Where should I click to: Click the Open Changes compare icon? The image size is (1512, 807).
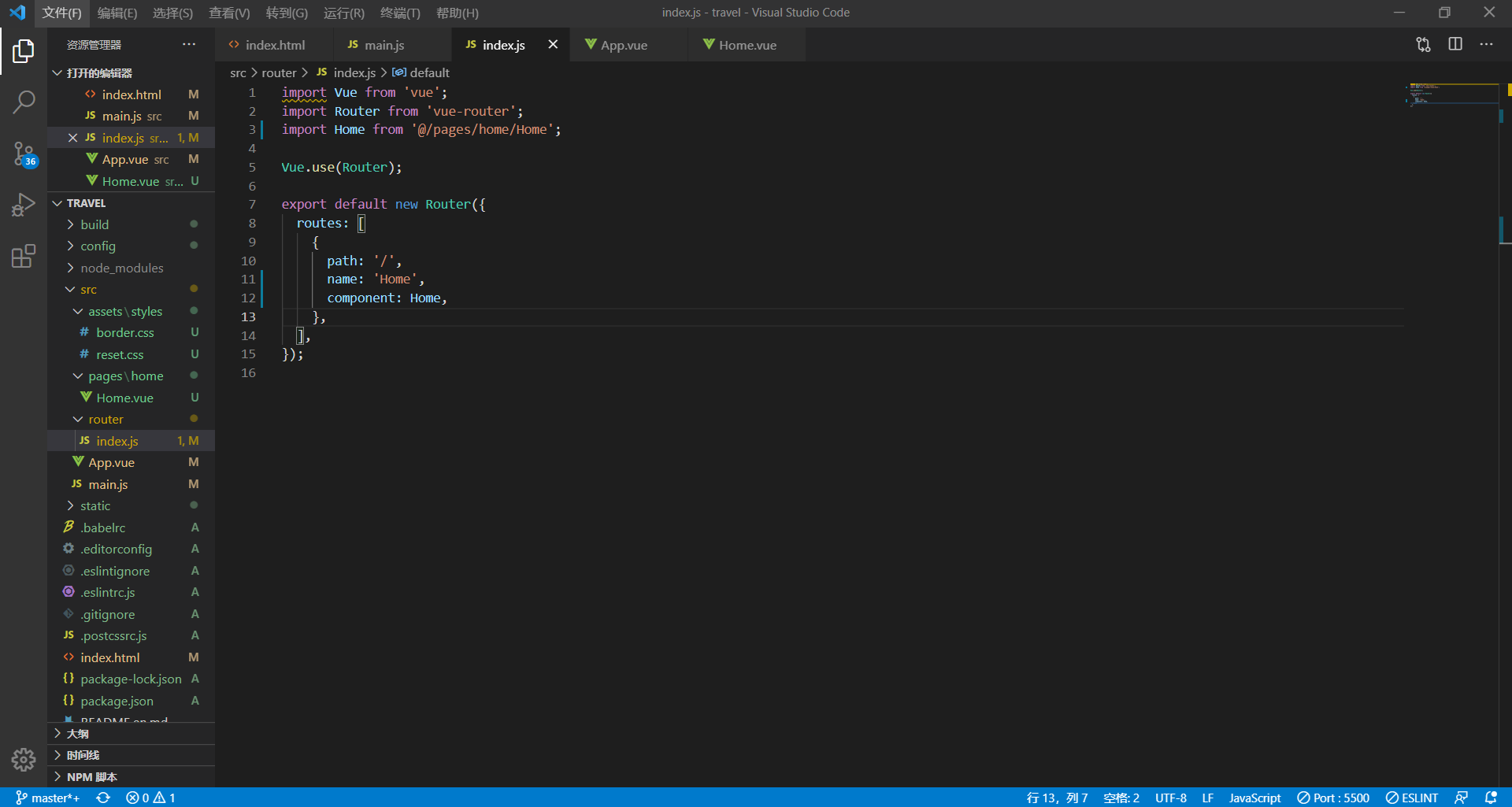click(1423, 45)
